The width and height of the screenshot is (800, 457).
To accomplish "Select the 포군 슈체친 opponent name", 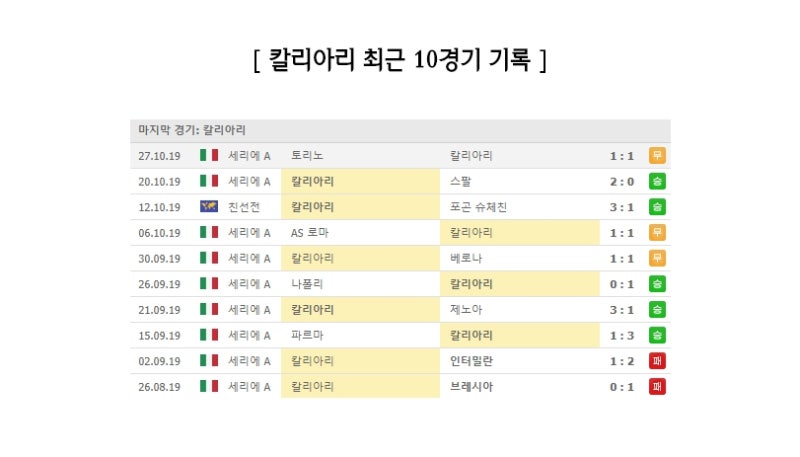I will tap(479, 207).
